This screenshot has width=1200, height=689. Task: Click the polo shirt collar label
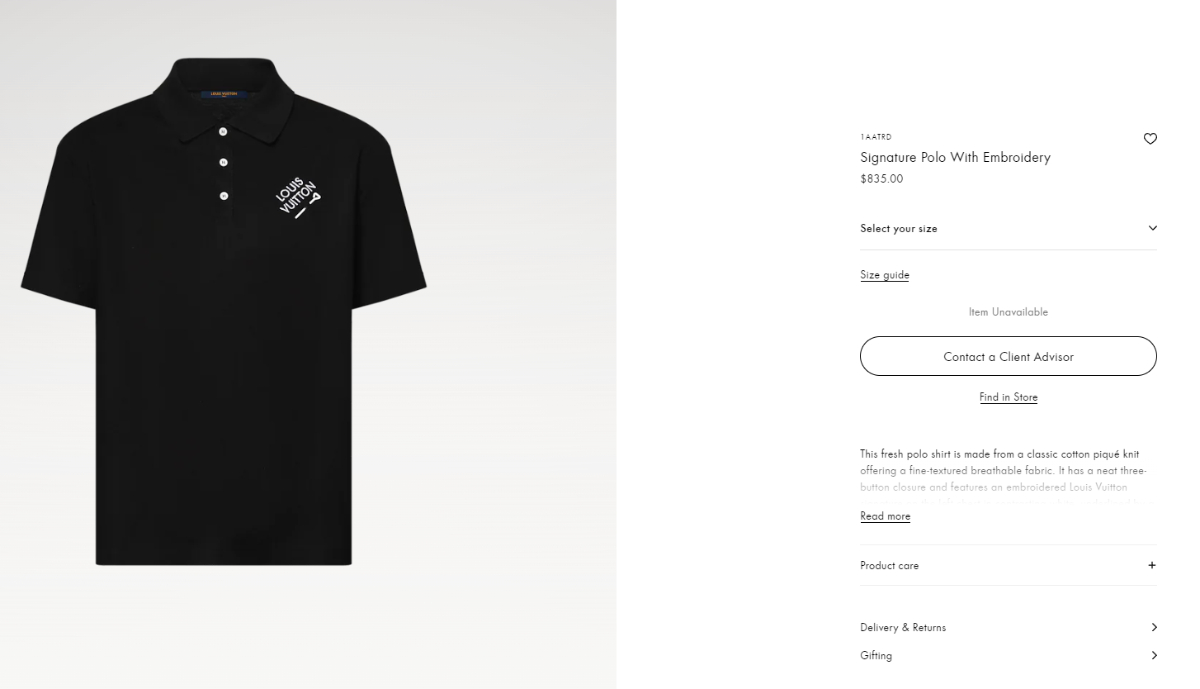pyautogui.click(x=224, y=95)
